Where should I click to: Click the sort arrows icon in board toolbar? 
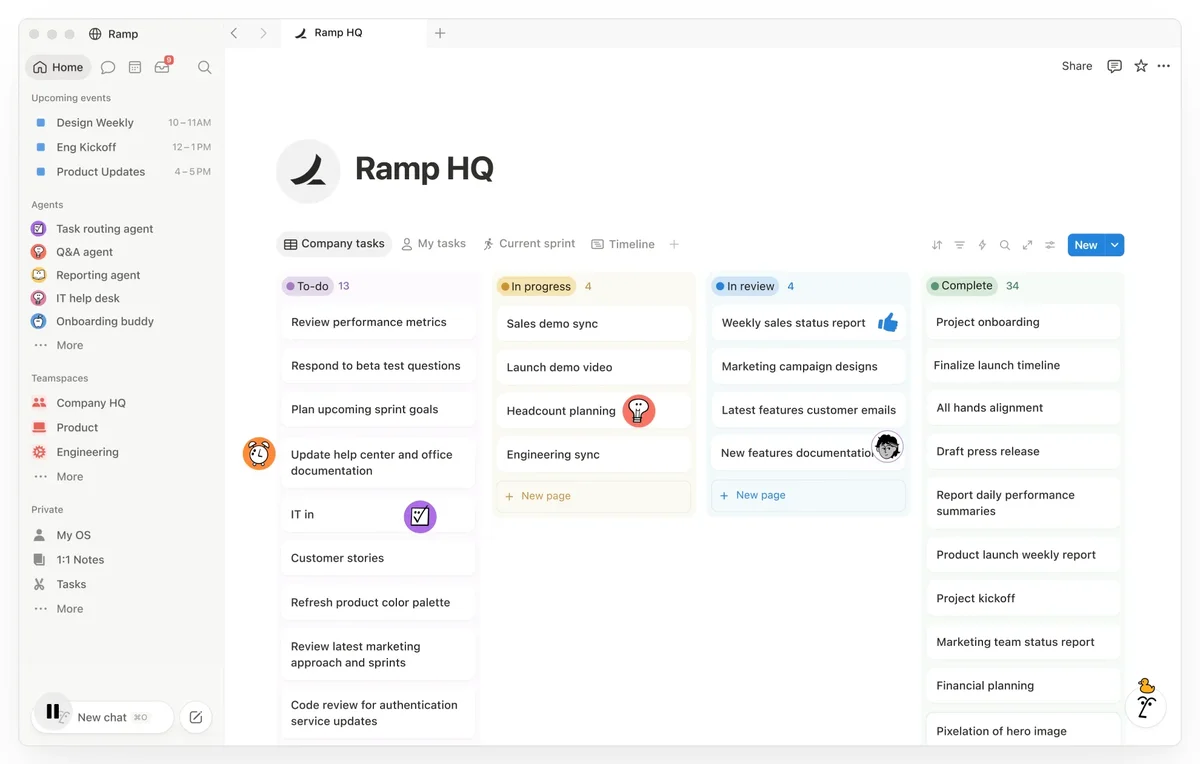coord(937,245)
